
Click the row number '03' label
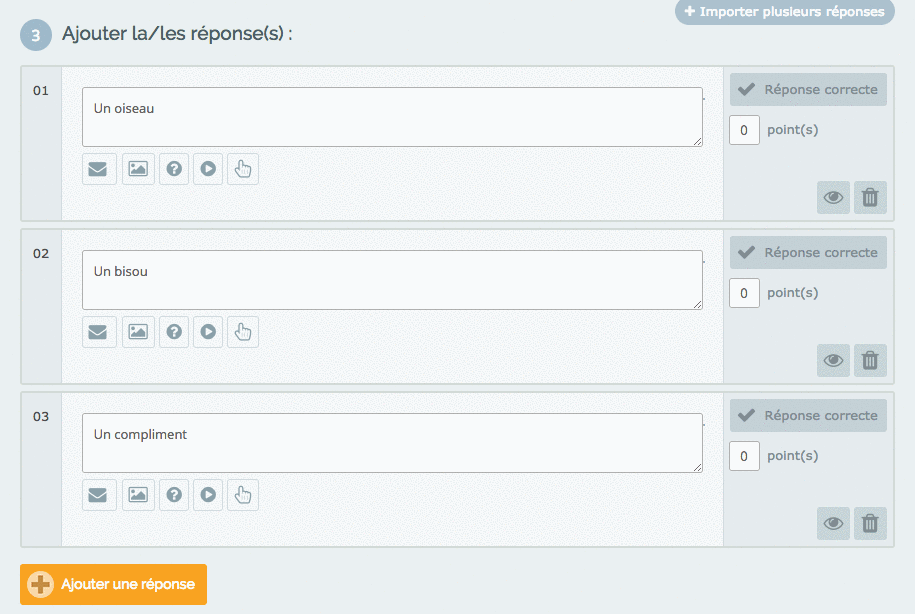(41, 417)
